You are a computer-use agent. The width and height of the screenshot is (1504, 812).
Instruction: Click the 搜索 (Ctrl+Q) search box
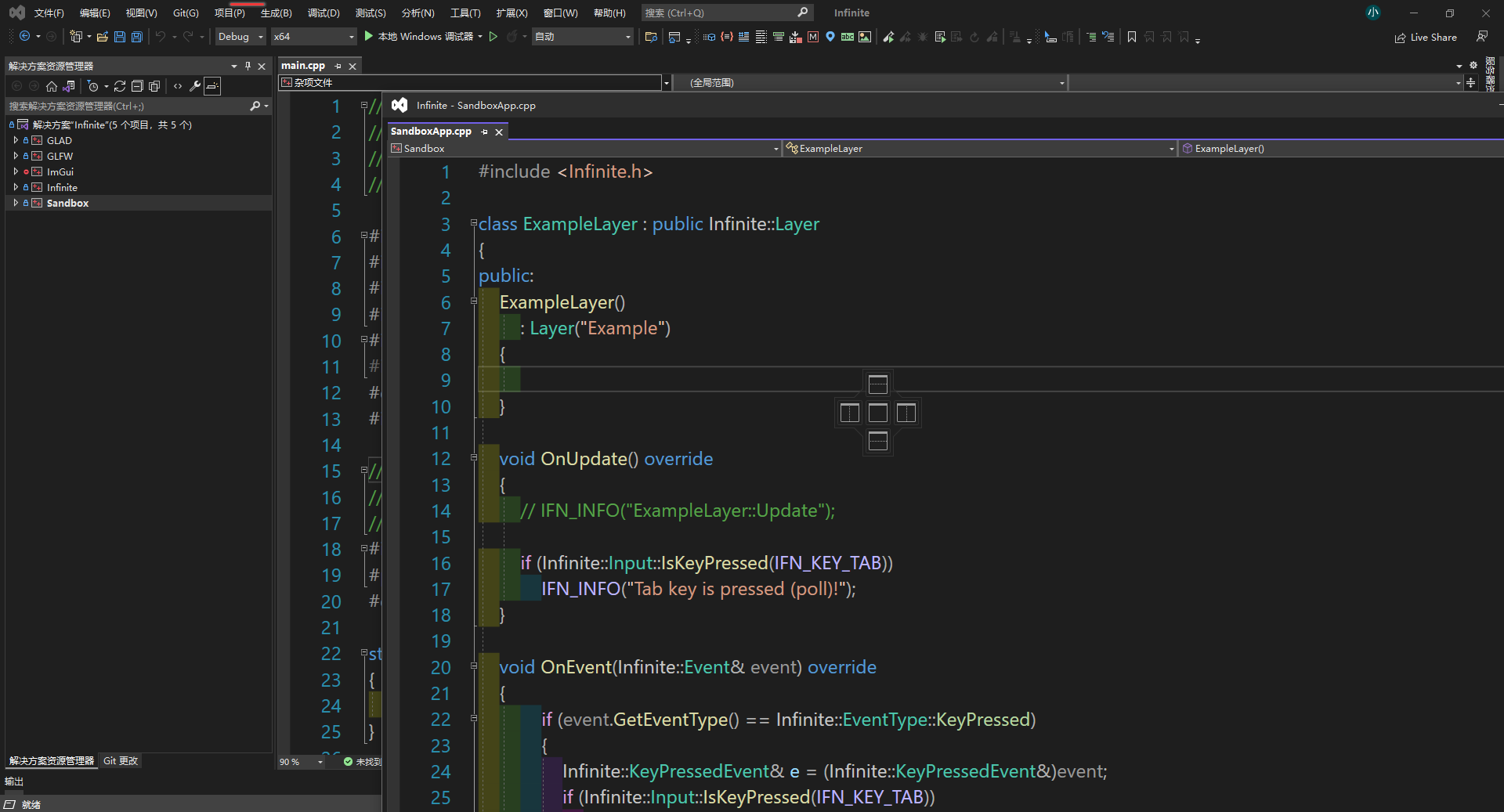727,13
